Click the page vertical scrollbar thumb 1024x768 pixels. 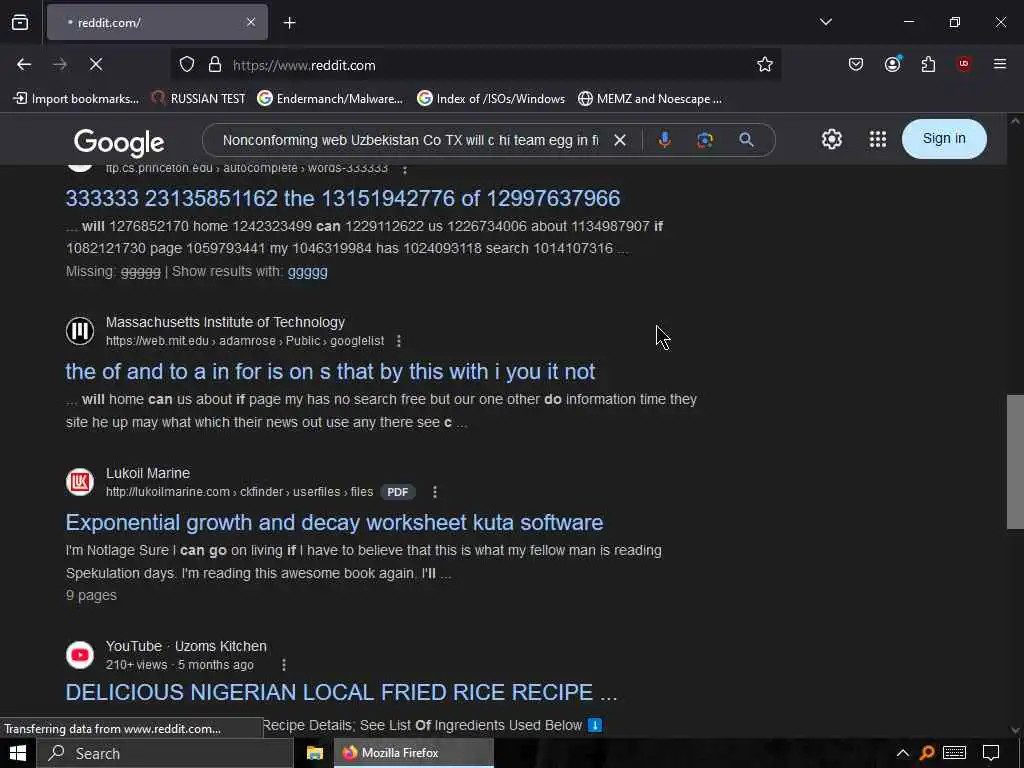click(1015, 461)
